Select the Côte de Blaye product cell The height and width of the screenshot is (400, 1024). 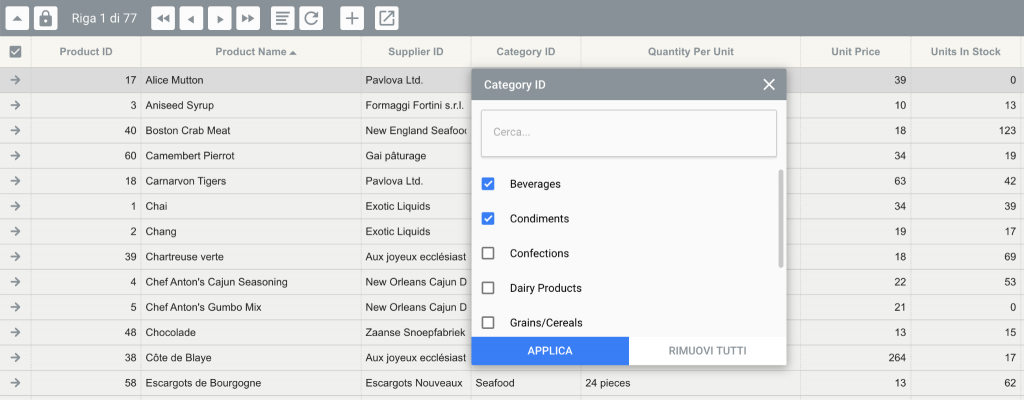point(251,358)
